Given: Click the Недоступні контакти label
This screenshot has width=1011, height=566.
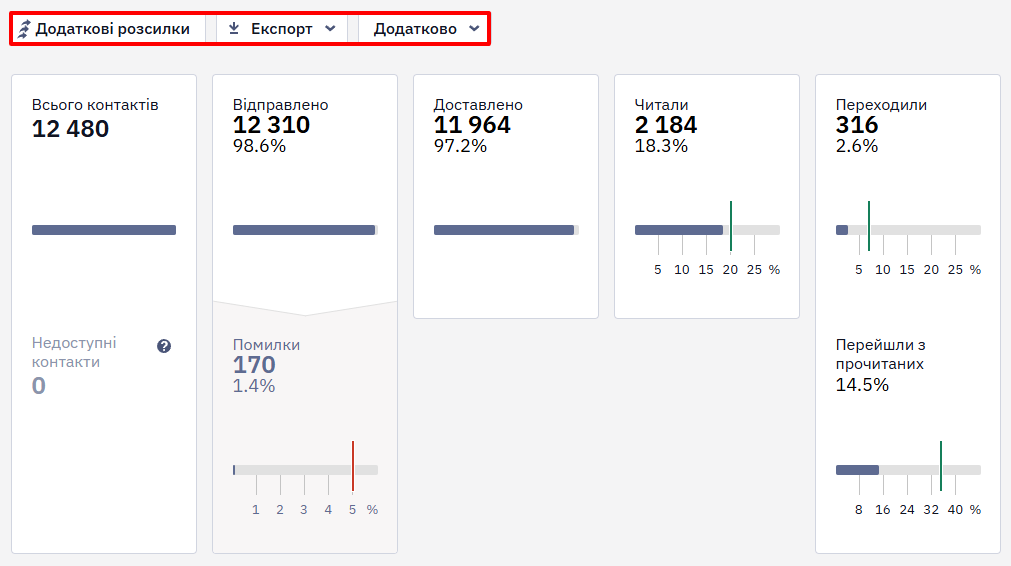Looking at the screenshot, I should click(74, 352).
